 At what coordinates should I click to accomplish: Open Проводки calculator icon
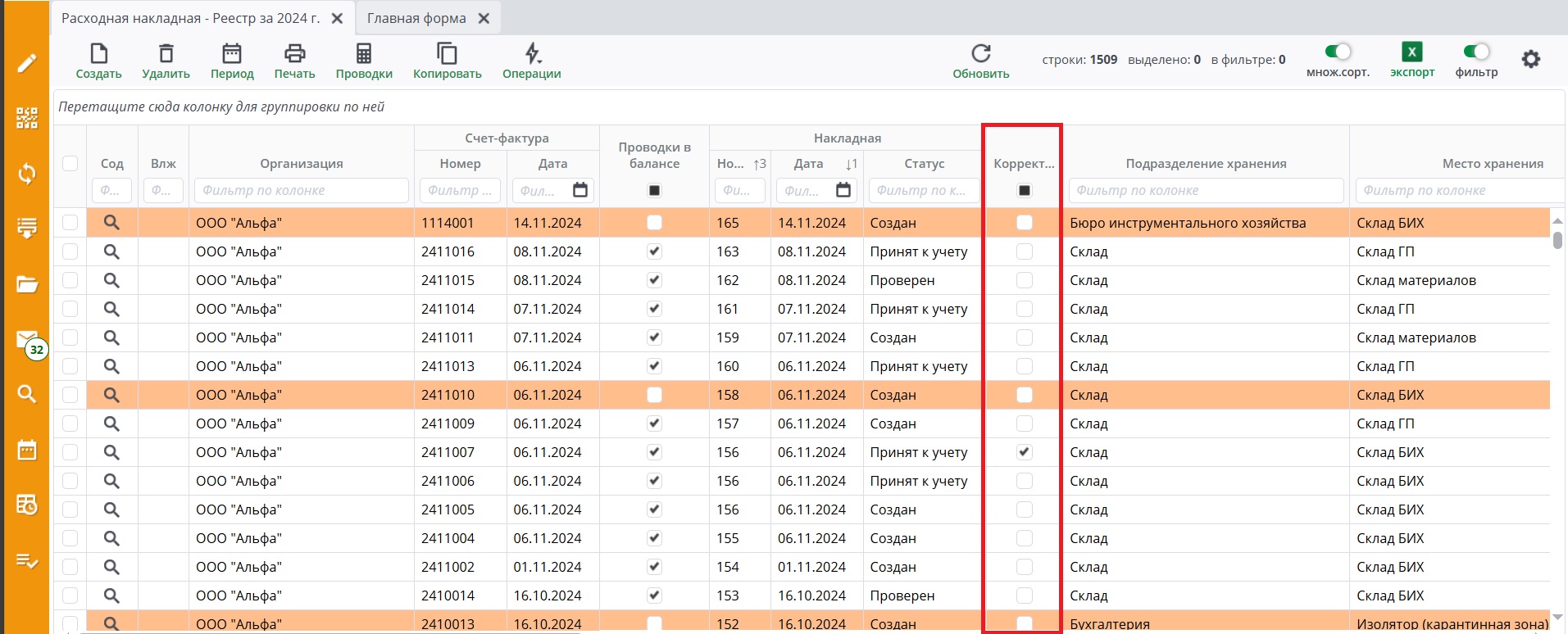(364, 54)
